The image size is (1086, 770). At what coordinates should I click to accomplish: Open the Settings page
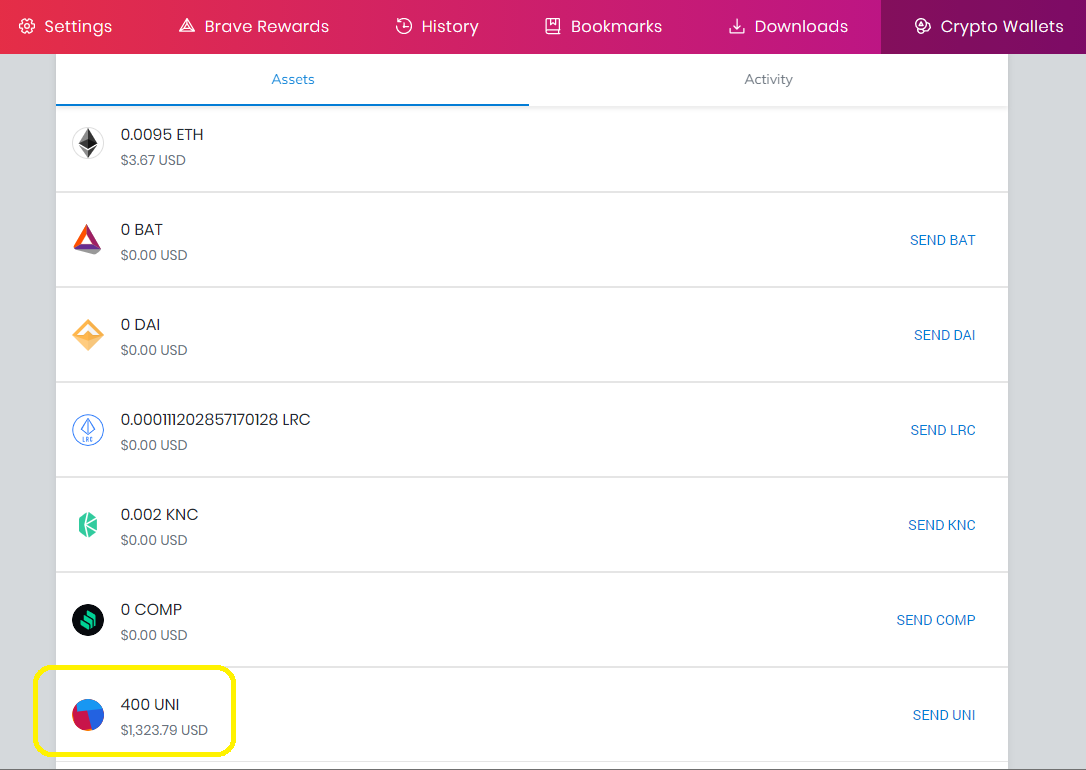[x=65, y=26]
